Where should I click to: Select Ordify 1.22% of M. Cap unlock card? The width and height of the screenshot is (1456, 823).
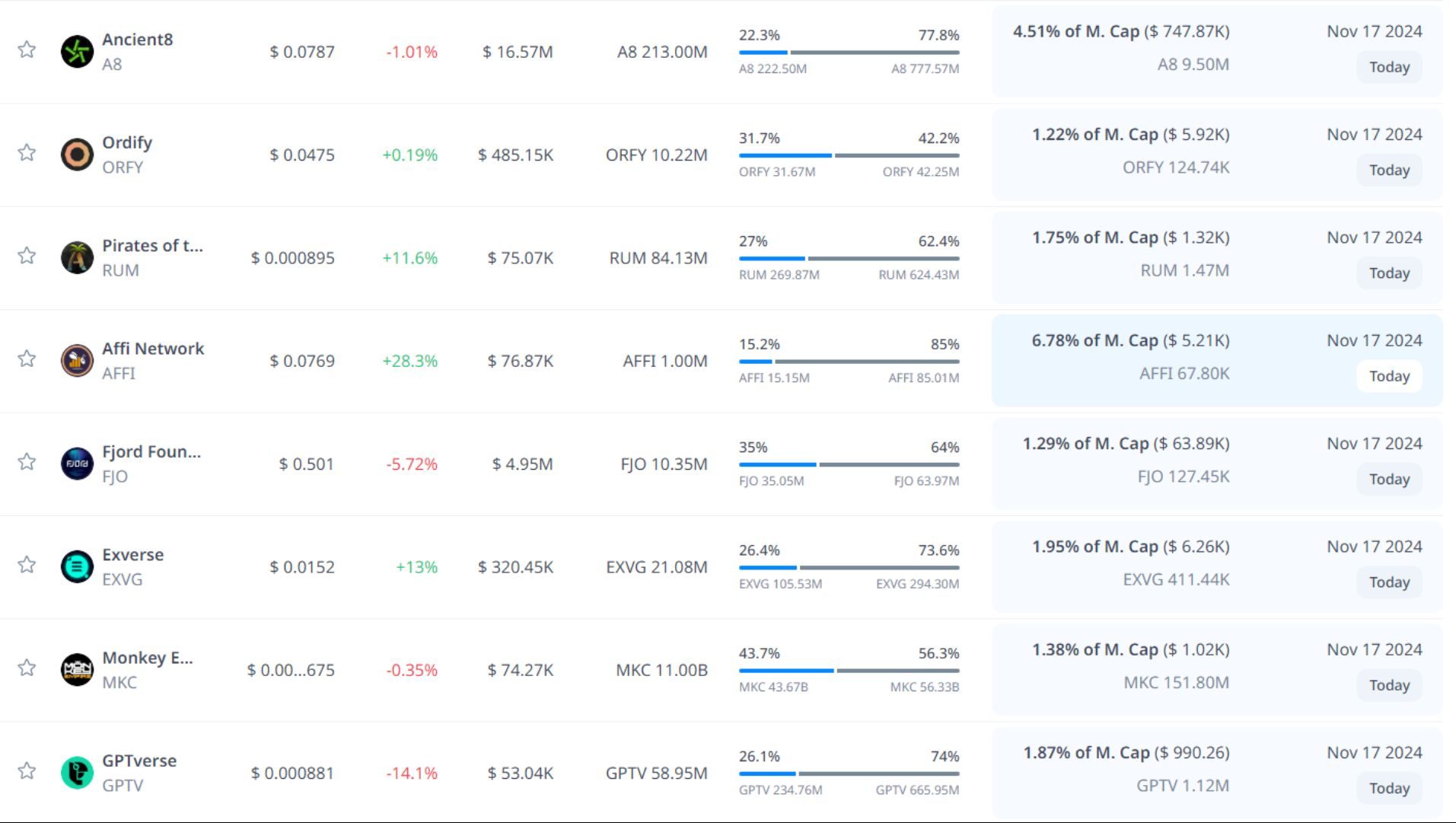[1216, 153]
